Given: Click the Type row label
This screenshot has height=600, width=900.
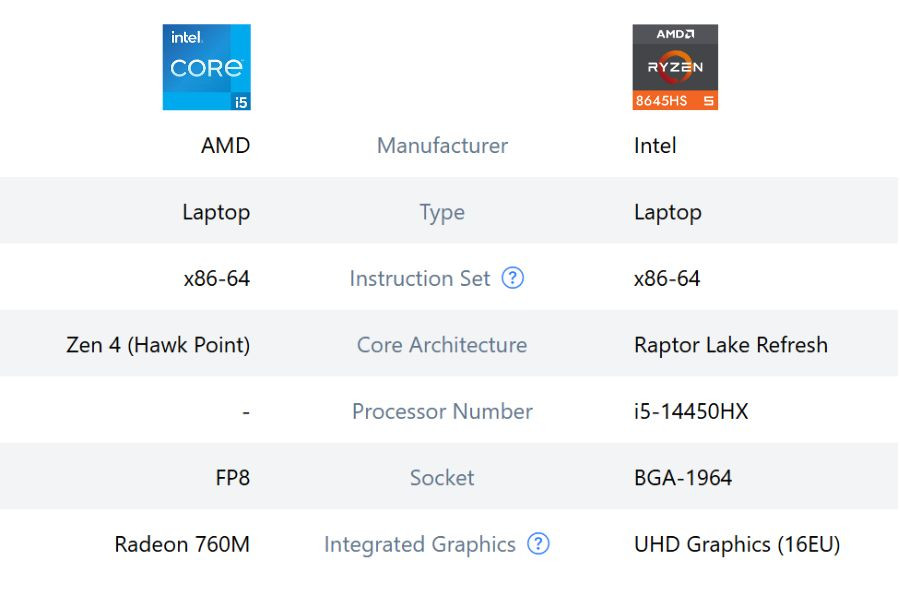Looking at the screenshot, I should (x=442, y=212).
